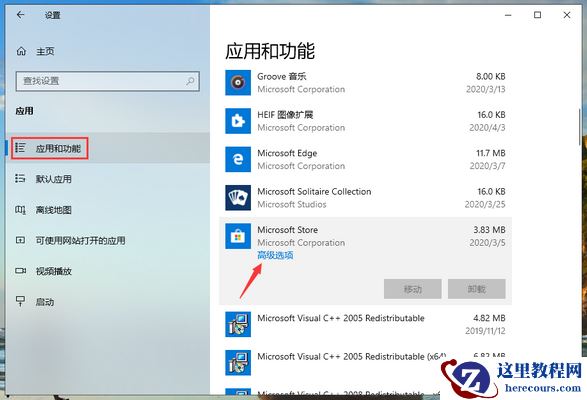This screenshot has width=587, height=400.
Task: Select the 离线地图 map icon
Action: [20, 210]
